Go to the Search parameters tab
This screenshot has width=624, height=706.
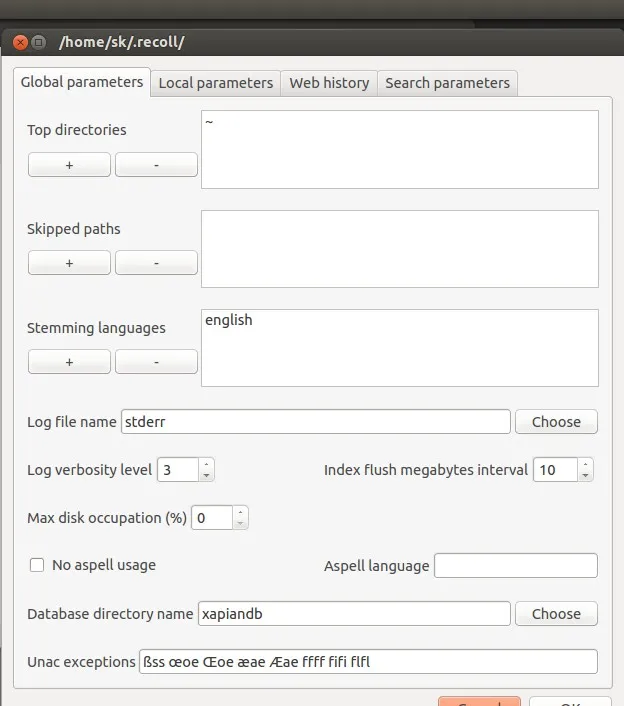(447, 83)
